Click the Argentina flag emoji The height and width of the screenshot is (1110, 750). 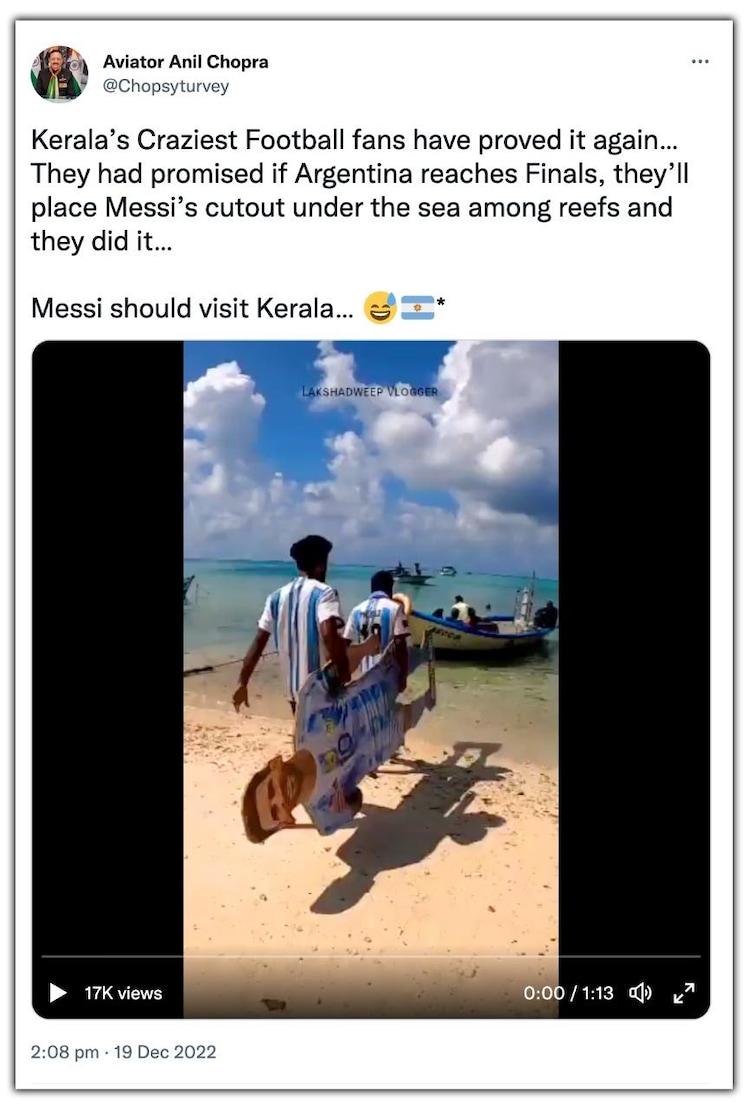tap(417, 308)
